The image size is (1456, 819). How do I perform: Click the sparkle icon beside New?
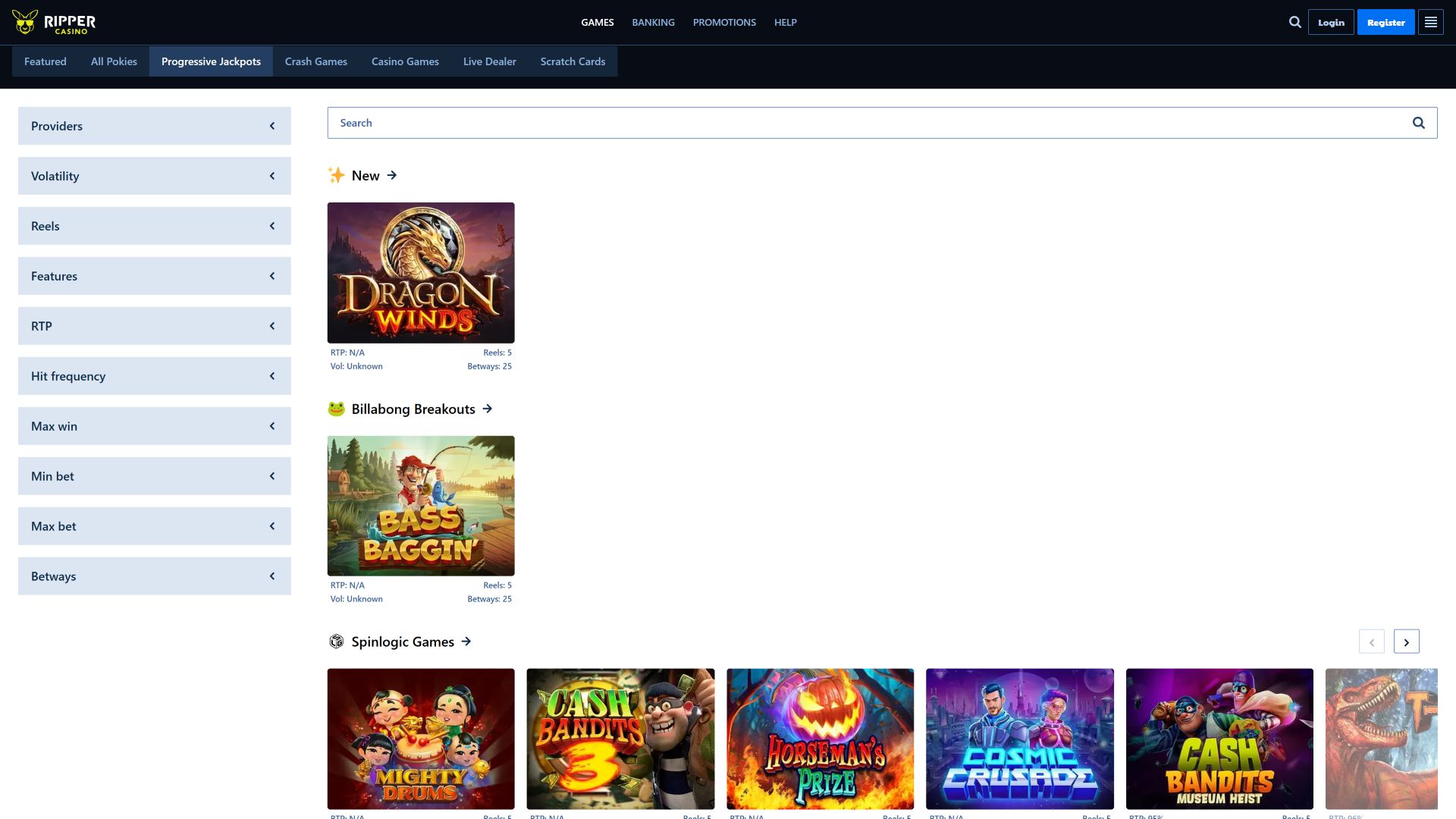336,175
